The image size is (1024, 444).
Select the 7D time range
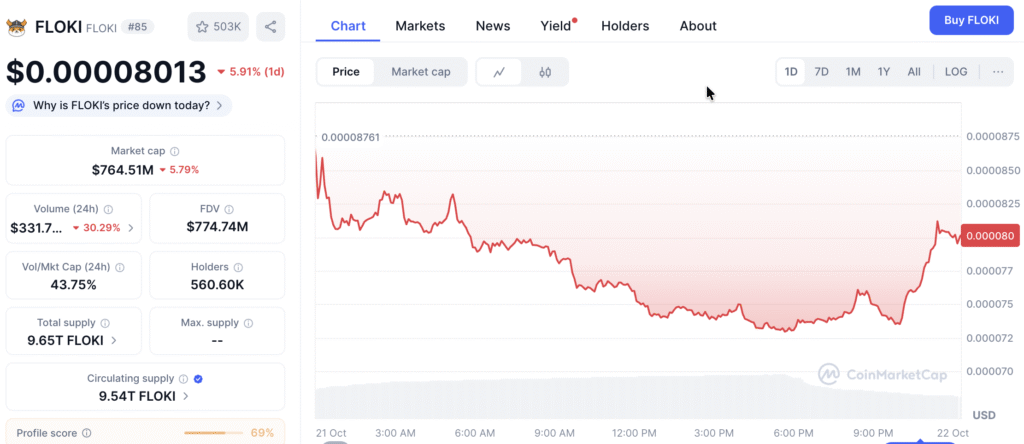pos(821,72)
